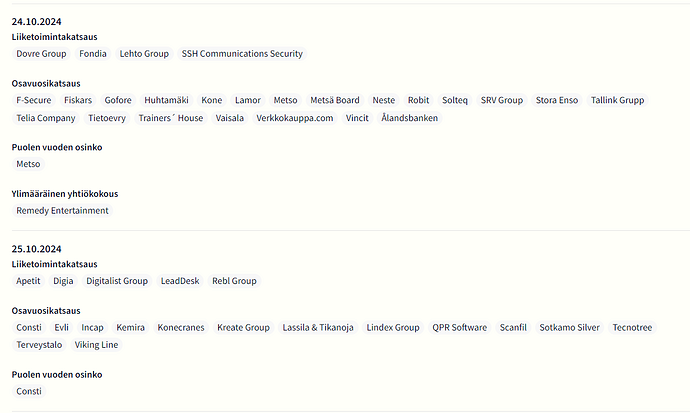Open the Kreate Group tag

tap(243, 328)
